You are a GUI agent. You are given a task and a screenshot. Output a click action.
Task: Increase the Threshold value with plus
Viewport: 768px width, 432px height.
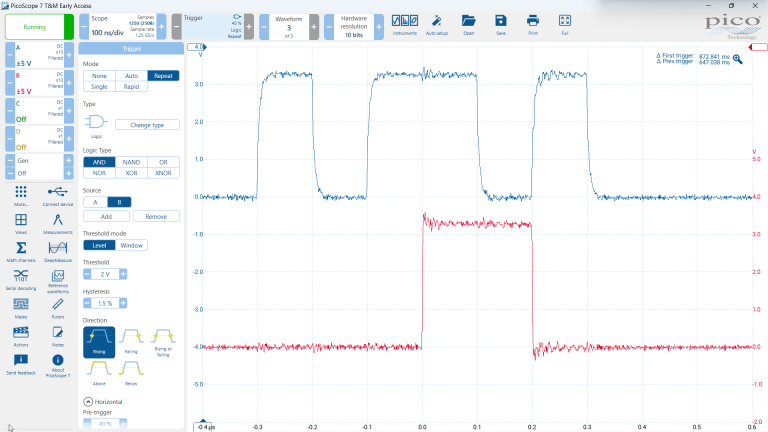click(x=123, y=274)
